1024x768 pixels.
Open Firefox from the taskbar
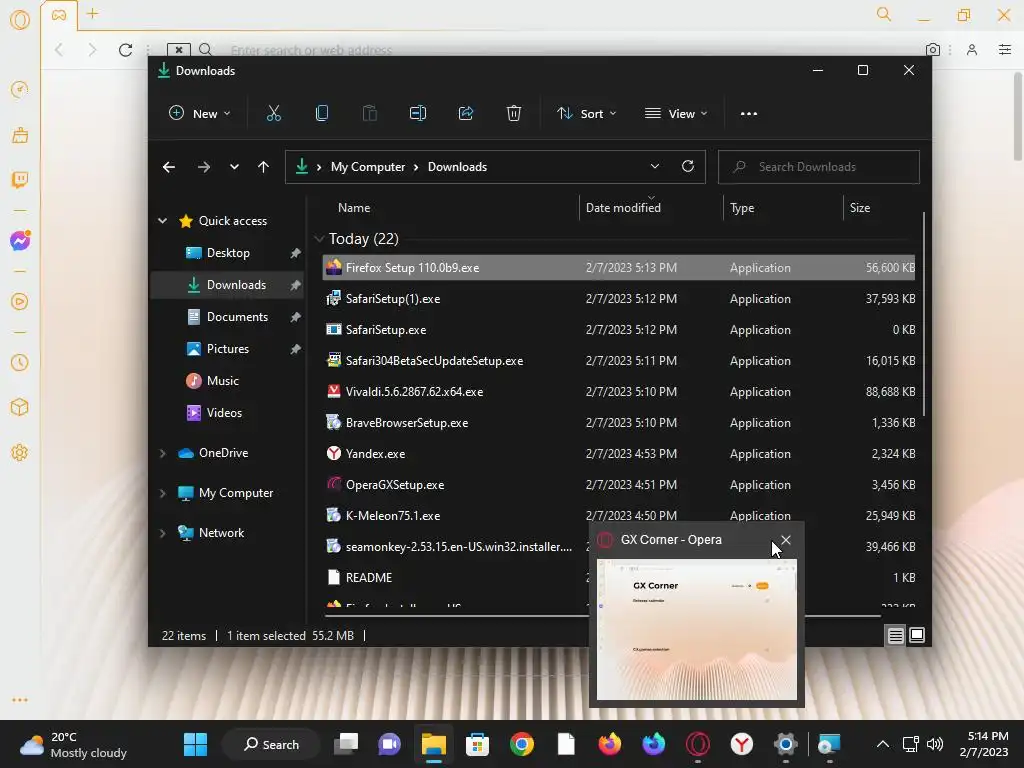click(x=610, y=744)
